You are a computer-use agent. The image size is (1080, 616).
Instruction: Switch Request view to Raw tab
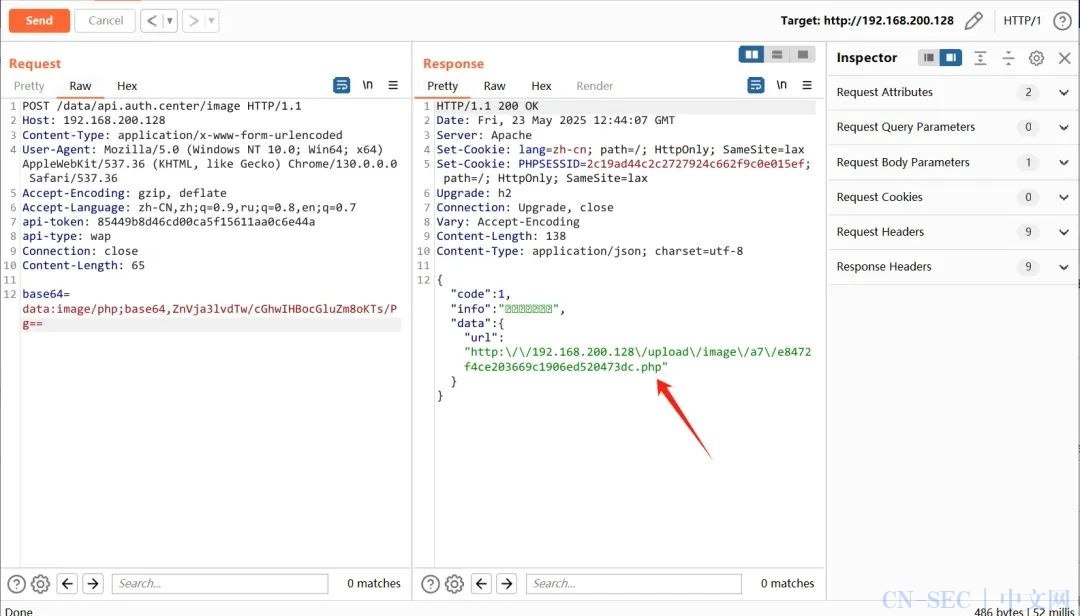point(80,86)
